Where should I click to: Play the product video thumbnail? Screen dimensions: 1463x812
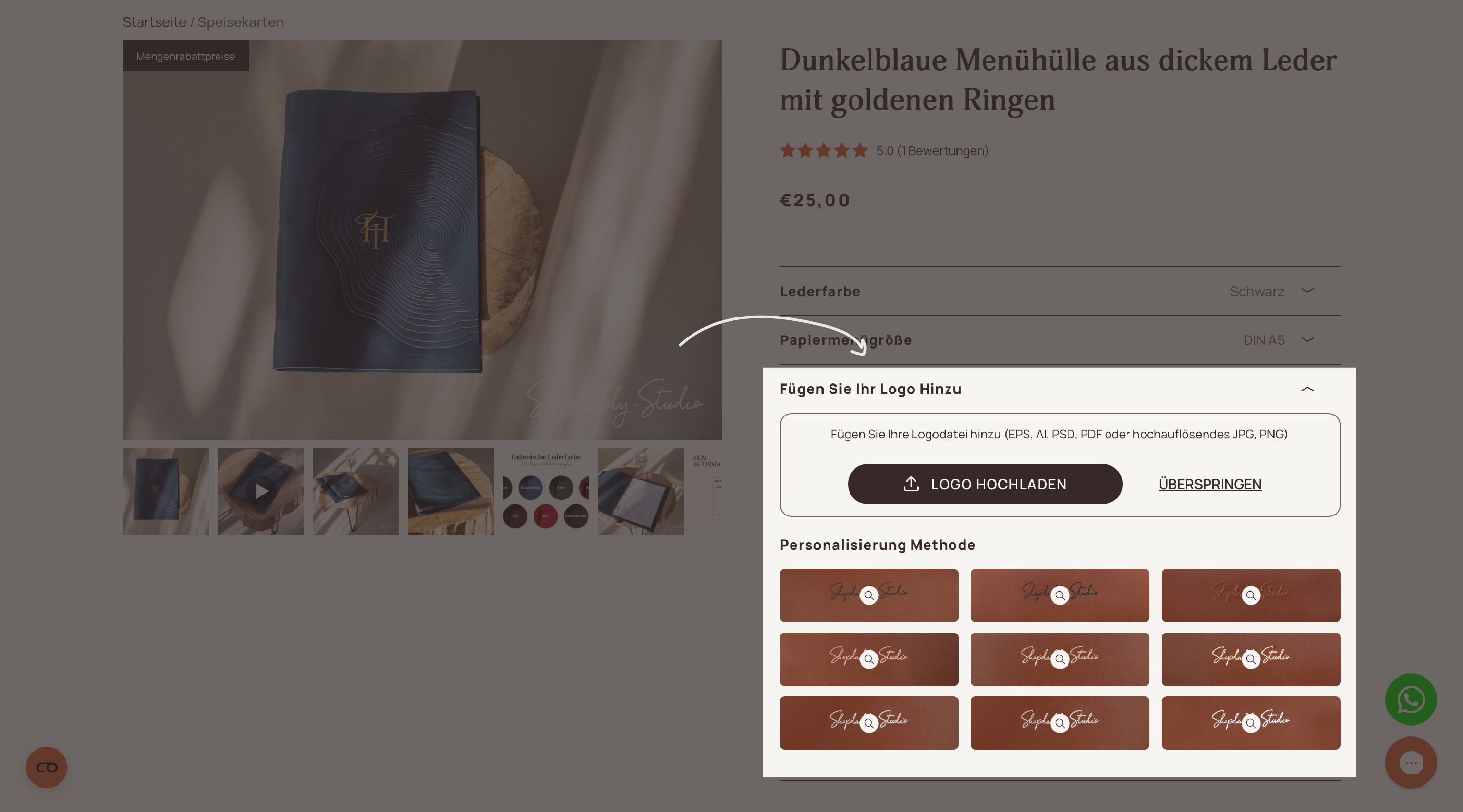click(x=261, y=491)
